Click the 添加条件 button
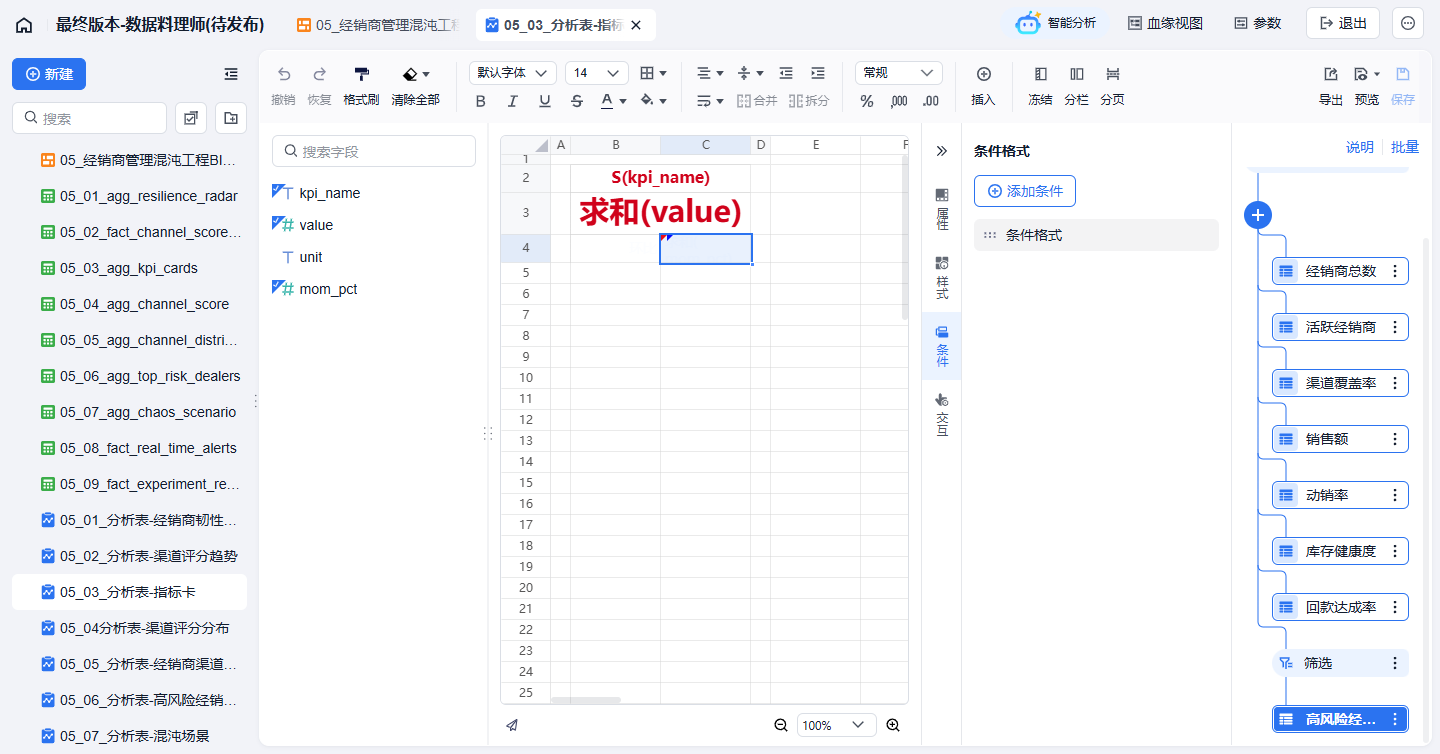 (x=1025, y=191)
